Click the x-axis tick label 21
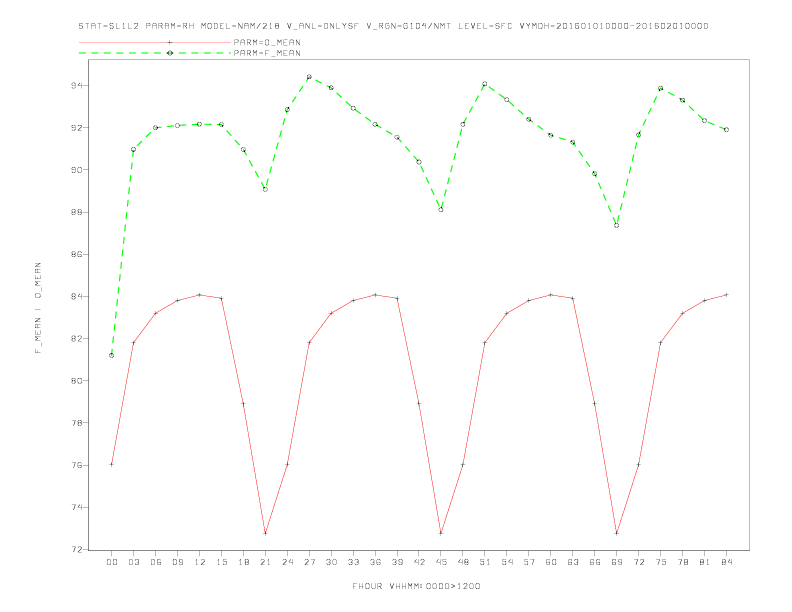The width and height of the screenshot is (792, 612). pyautogui.click(x=265, y=562)
